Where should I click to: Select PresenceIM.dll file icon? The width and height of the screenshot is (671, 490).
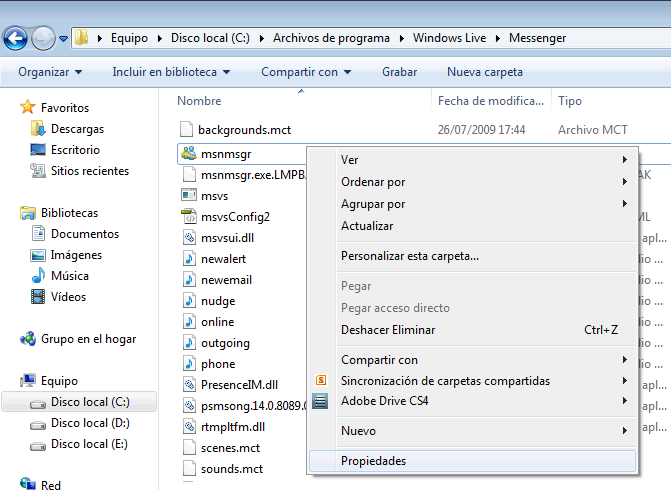(189, 384)
